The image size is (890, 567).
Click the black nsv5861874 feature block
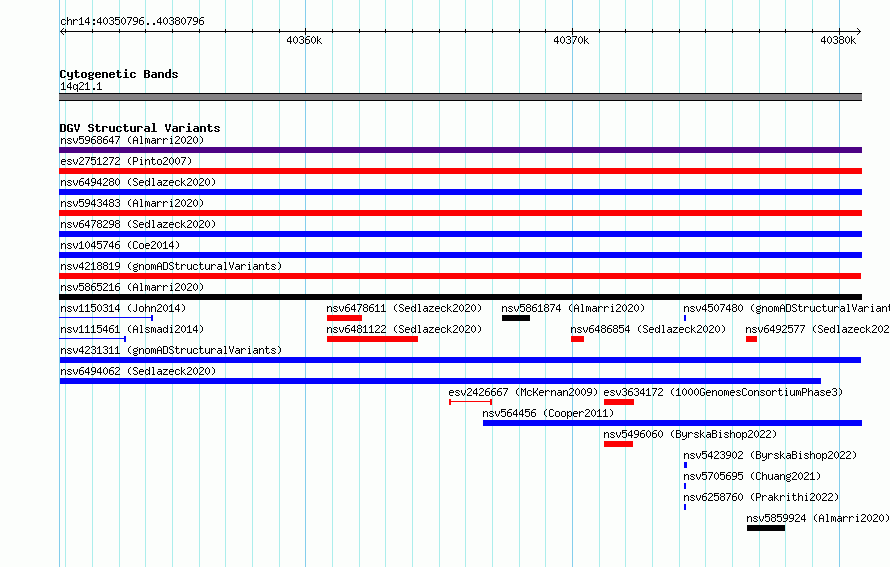tap(516, 318)
